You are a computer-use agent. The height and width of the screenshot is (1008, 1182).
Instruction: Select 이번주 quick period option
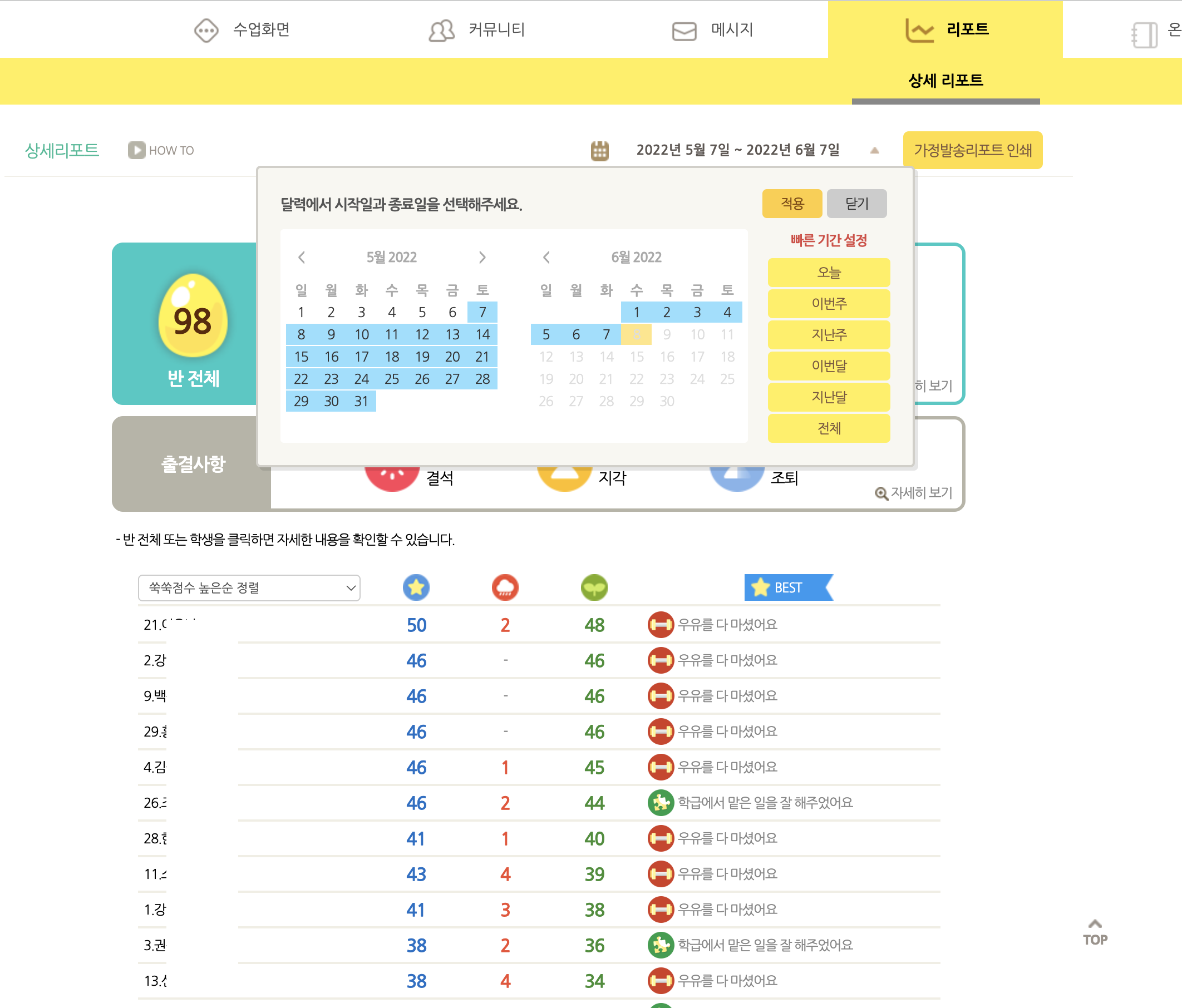pos(828,304)
